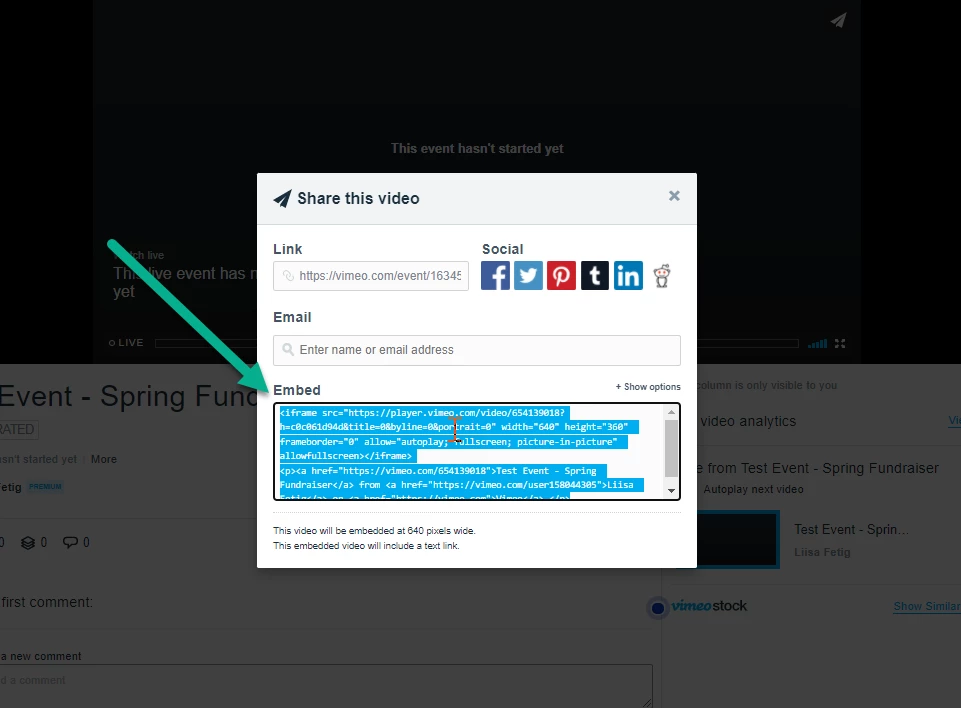Close the Share this video dialog

[x=674, y=196]
